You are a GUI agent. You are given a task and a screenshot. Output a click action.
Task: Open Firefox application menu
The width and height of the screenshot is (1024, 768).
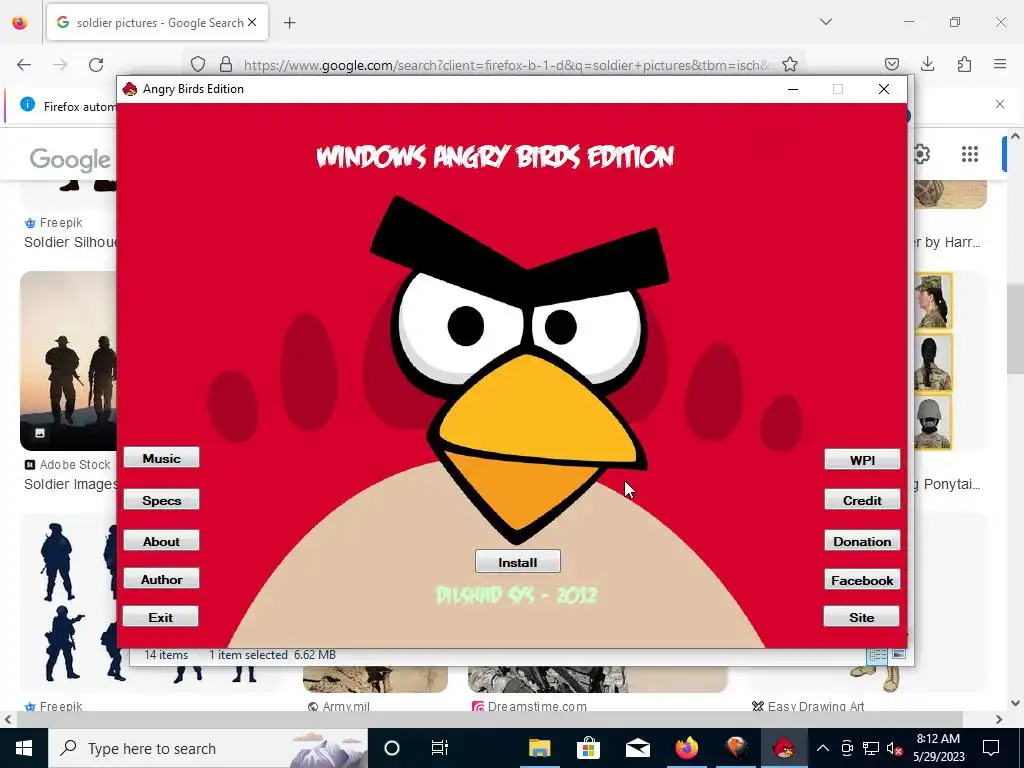tap(1000, 64)
